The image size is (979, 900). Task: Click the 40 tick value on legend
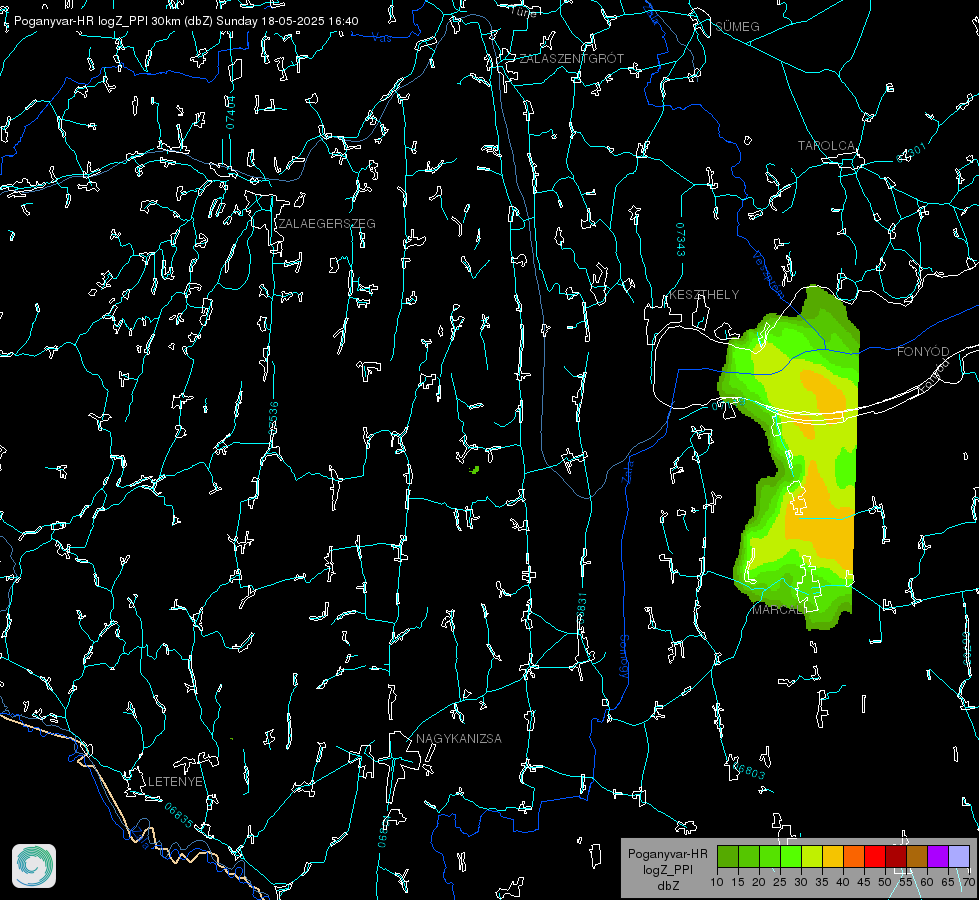(843, 883)
